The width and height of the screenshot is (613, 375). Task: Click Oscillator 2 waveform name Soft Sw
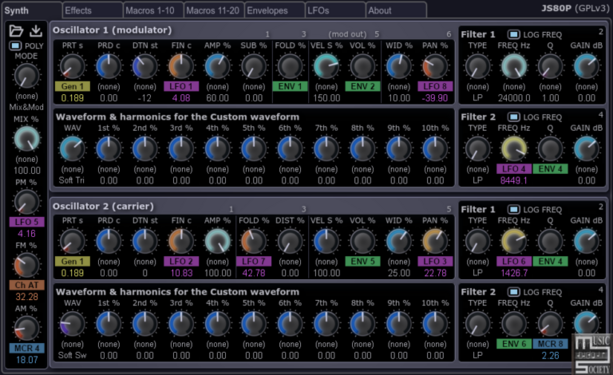(72, 355)
